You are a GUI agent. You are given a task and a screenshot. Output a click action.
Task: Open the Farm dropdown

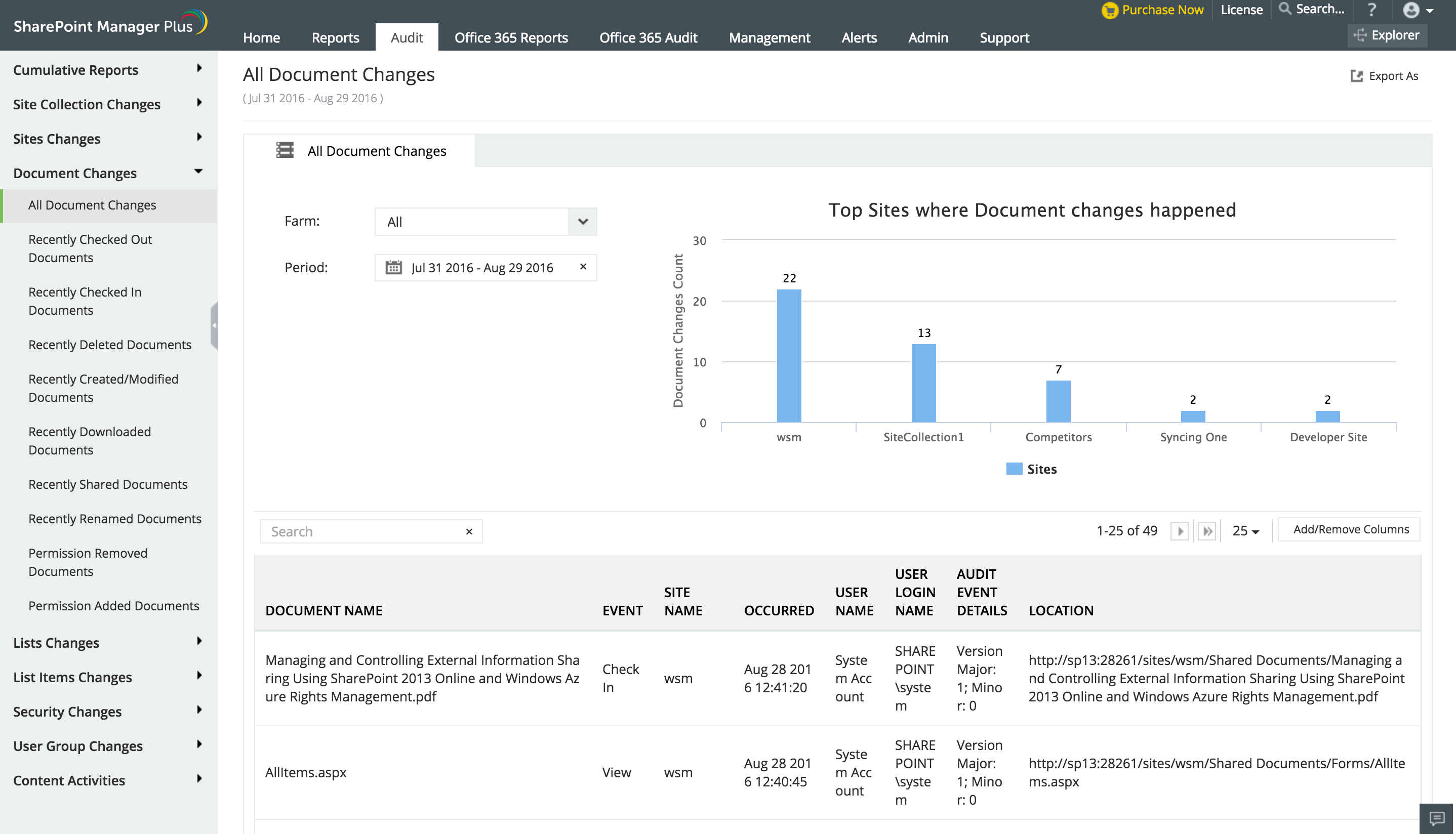(582, 222)
